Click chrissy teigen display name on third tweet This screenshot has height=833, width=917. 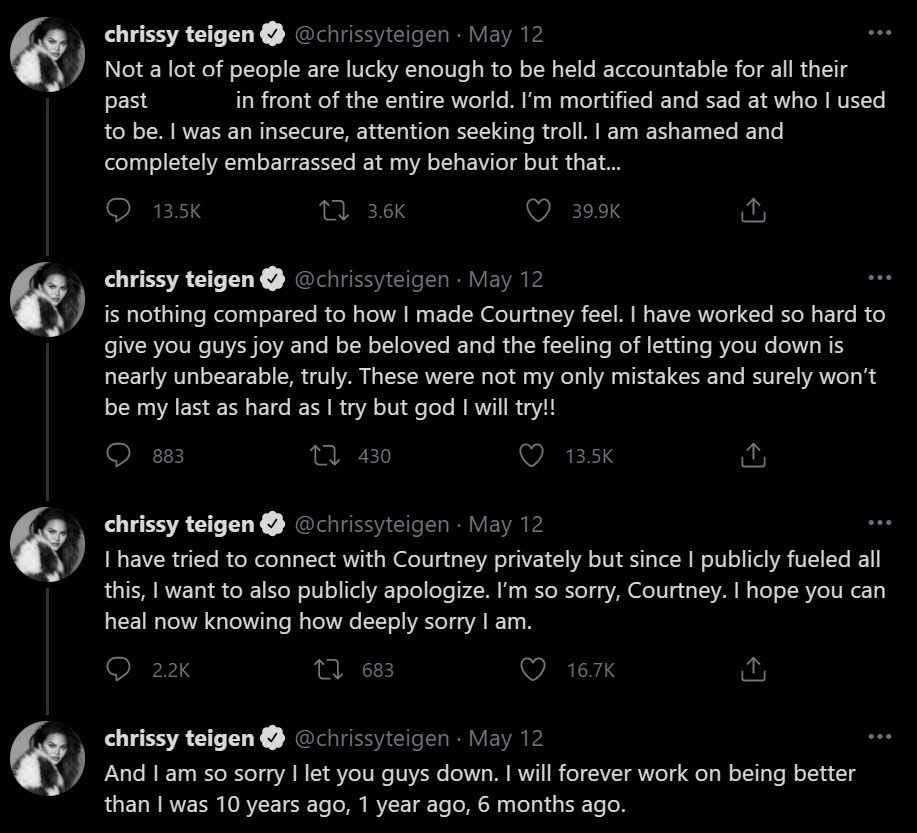(179, 524)
